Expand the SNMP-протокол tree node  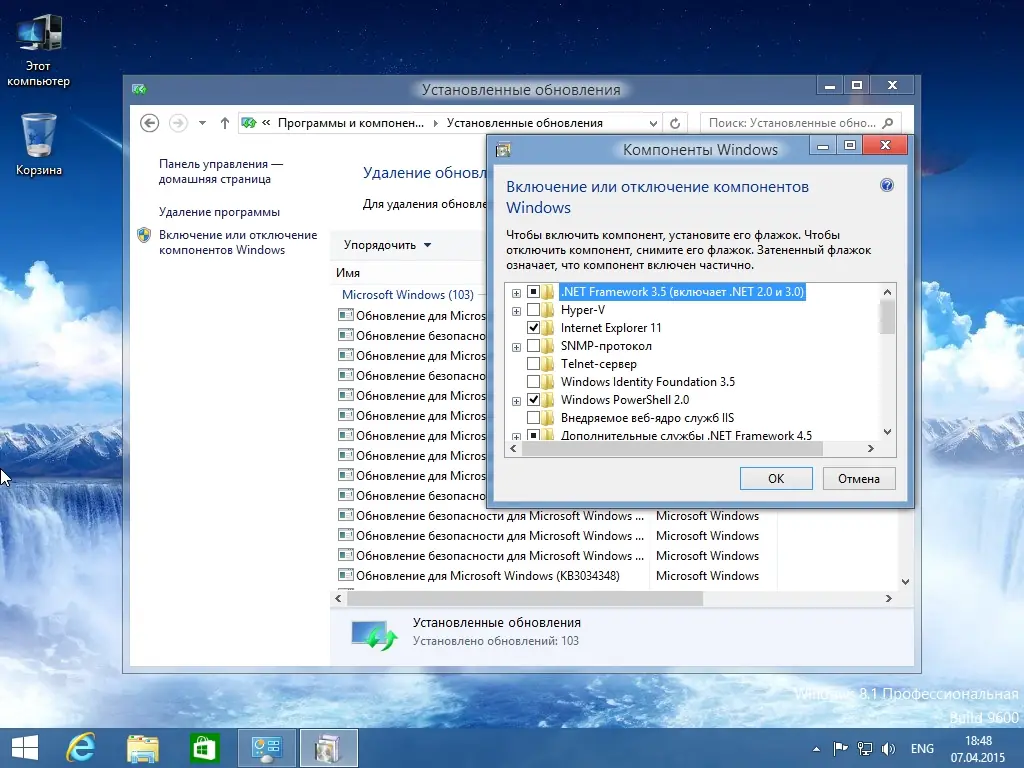516,347
